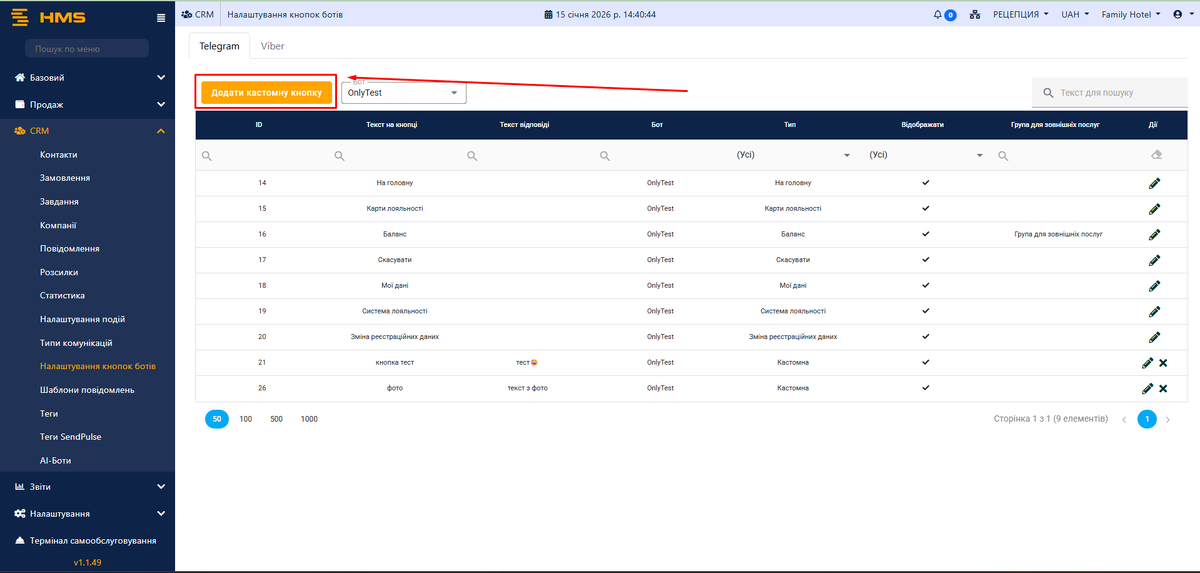Switch to the Viber tab
This screenshot has width=1200, height=573.
272,46
